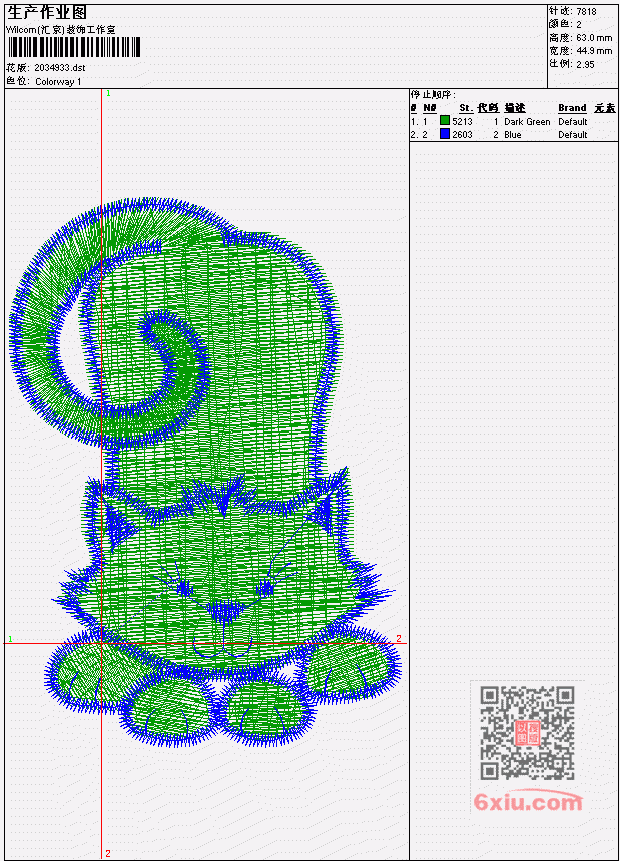Click the 'Colorway 1' label
620x861 pixels.
pos(58,81)
